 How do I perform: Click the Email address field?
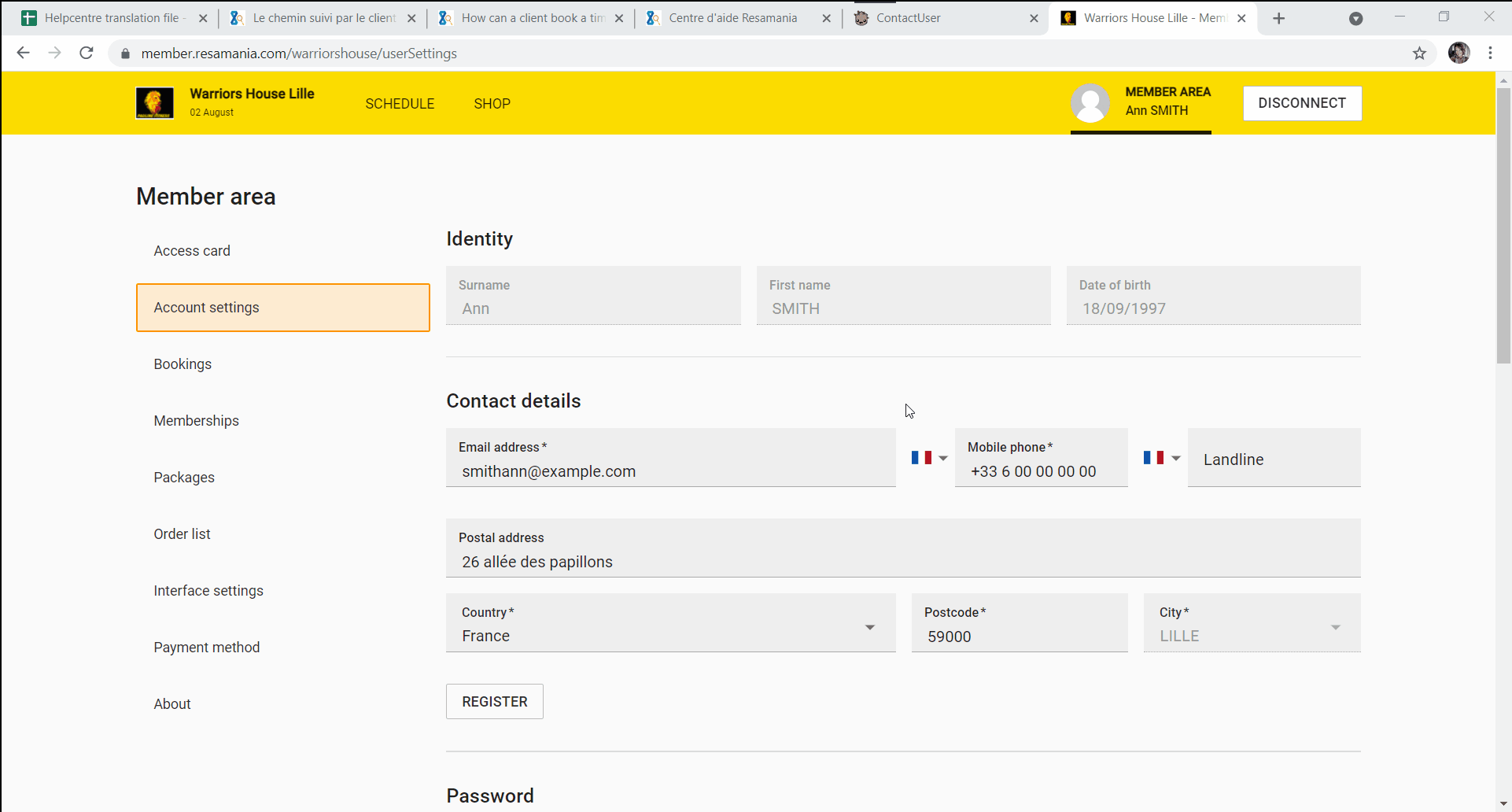click(x=671, y=457)
